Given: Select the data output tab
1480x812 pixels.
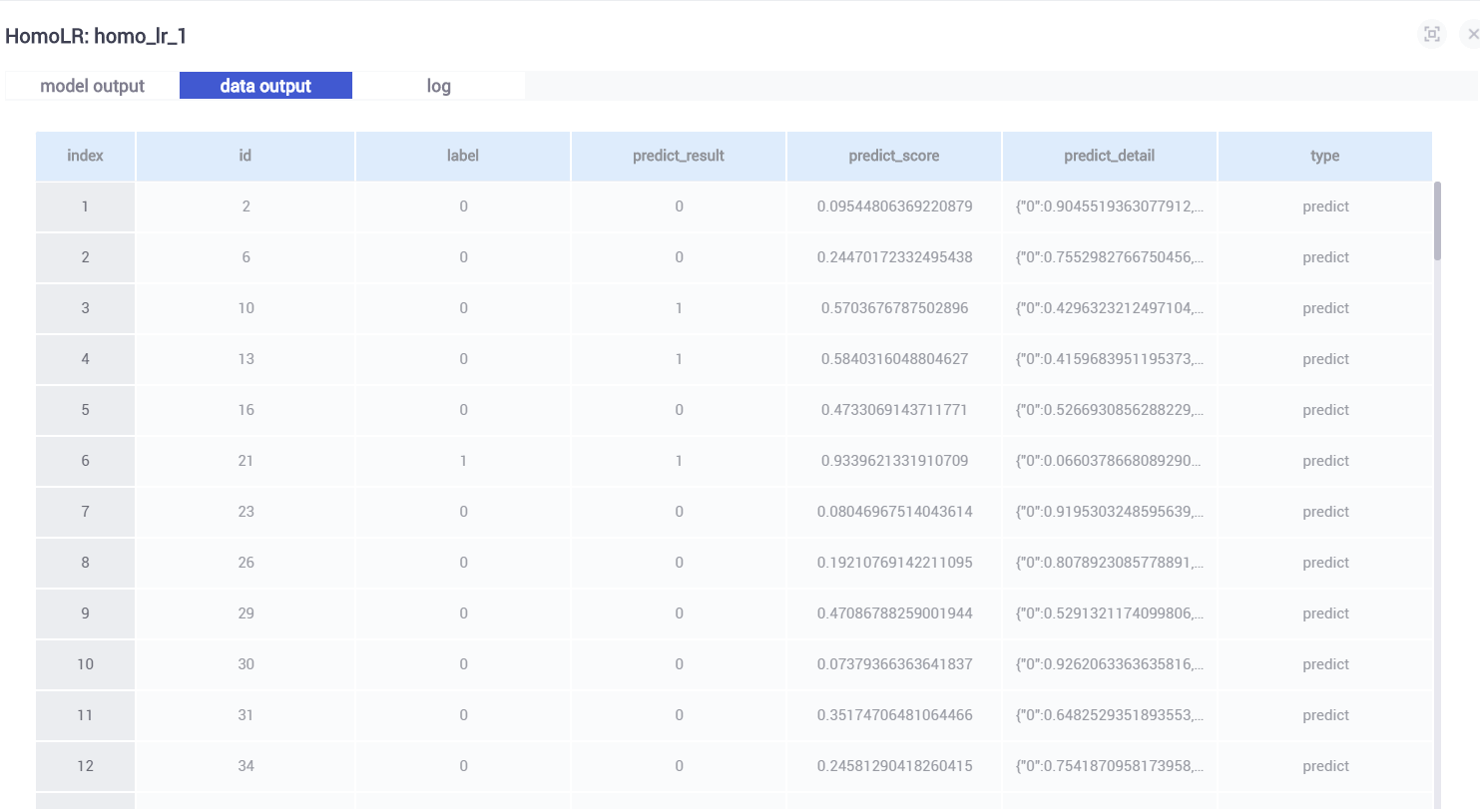Looking at the screenshot, I should (x=265, y=86).
